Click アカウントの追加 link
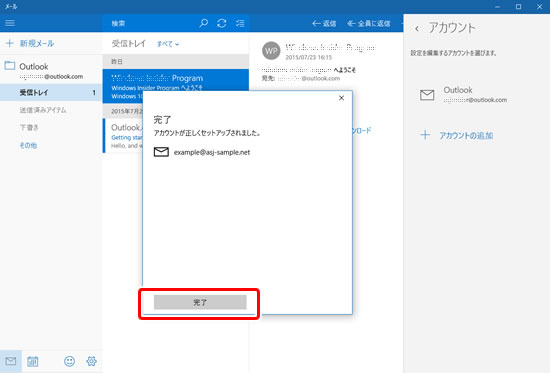550x373 pixels. 466,135
